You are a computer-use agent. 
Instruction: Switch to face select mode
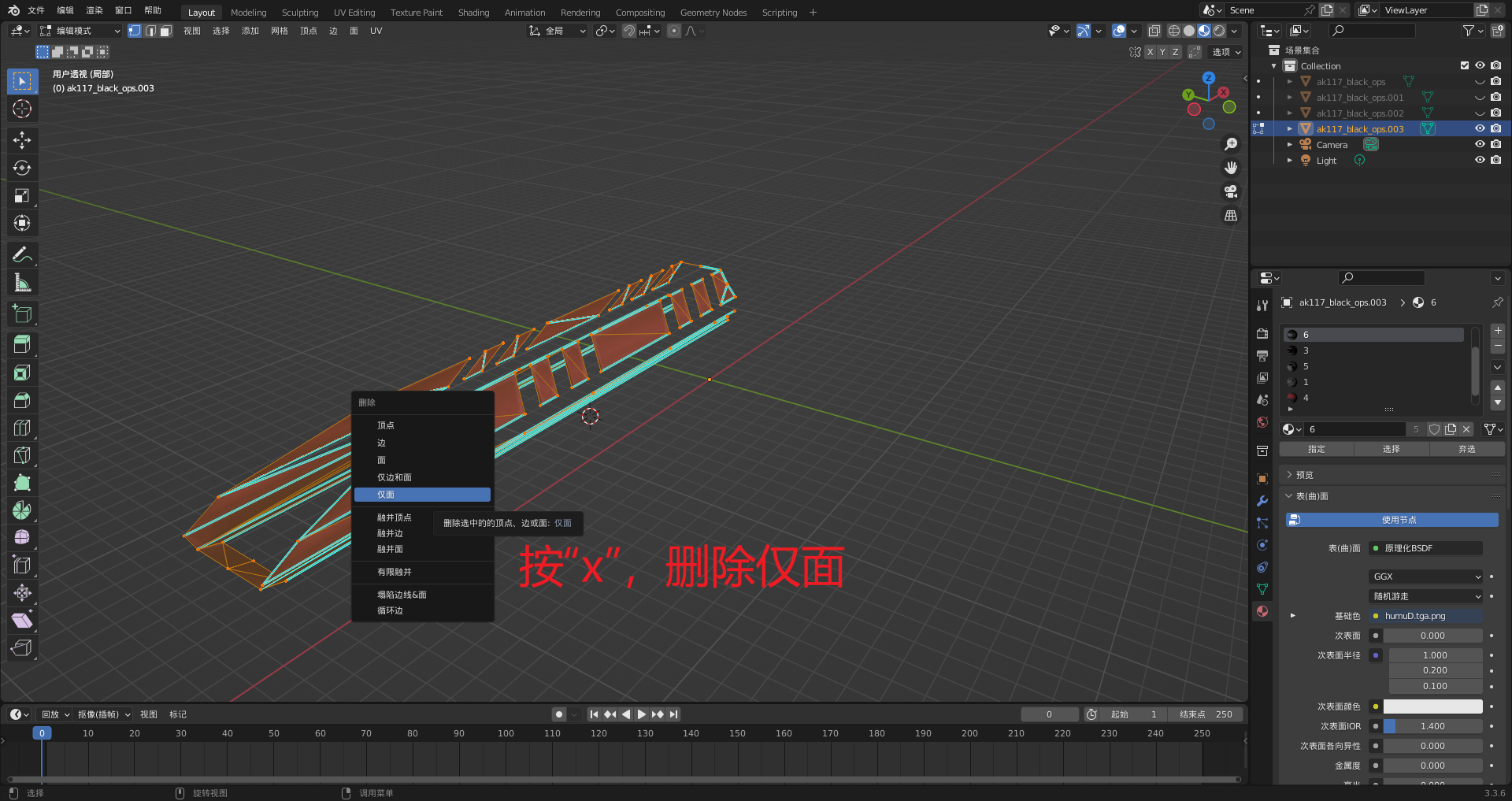(165, 31)
